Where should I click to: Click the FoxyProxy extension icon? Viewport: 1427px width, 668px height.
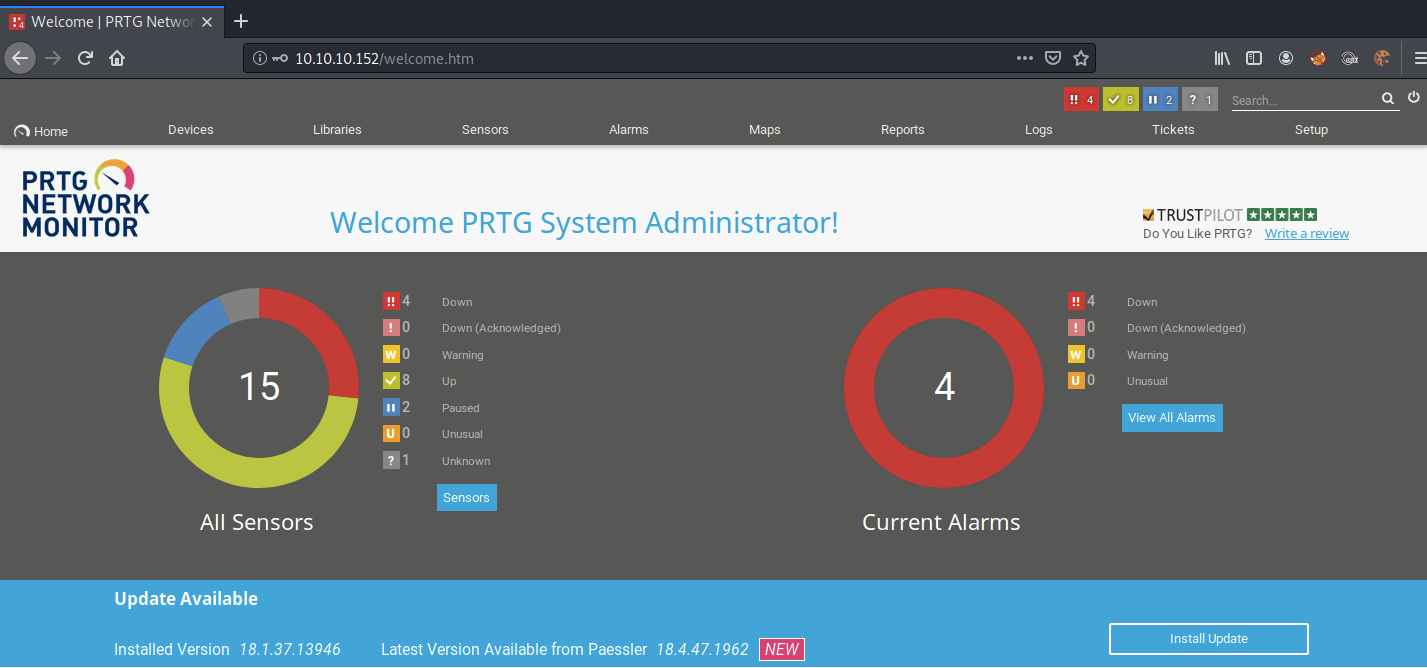(1318, 58)
